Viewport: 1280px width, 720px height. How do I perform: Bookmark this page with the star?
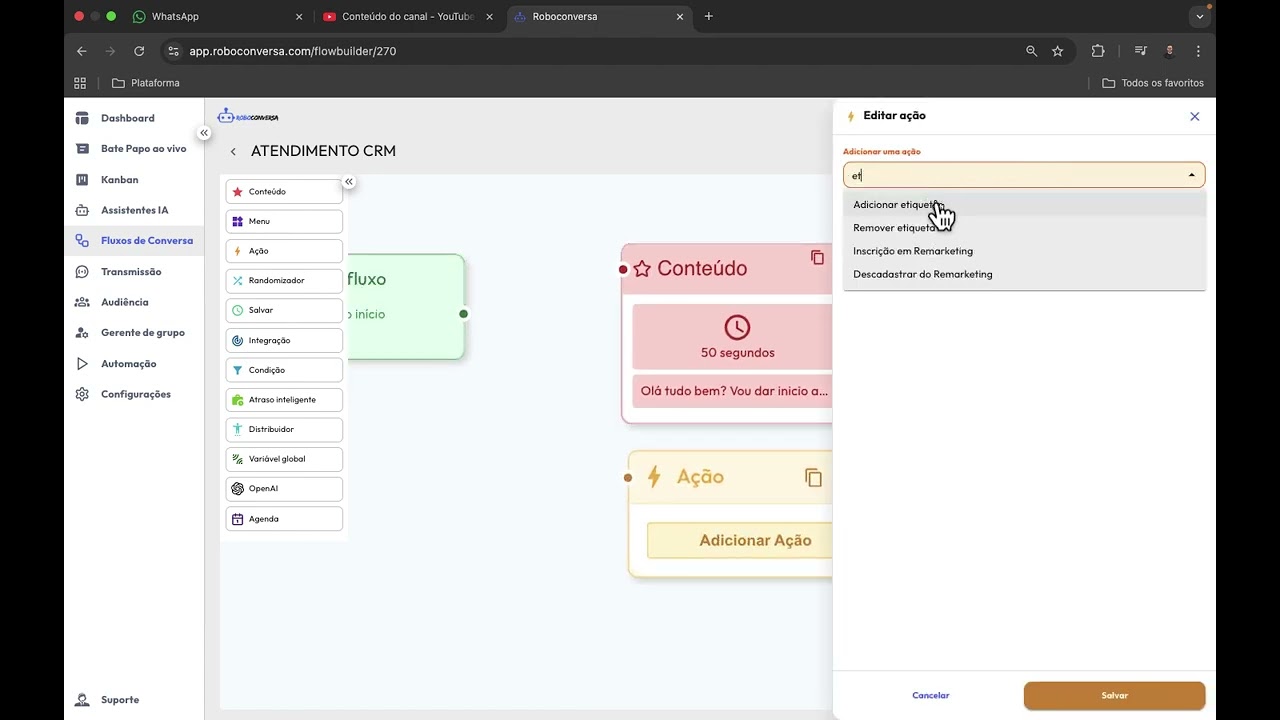(x=1058, y=51)
